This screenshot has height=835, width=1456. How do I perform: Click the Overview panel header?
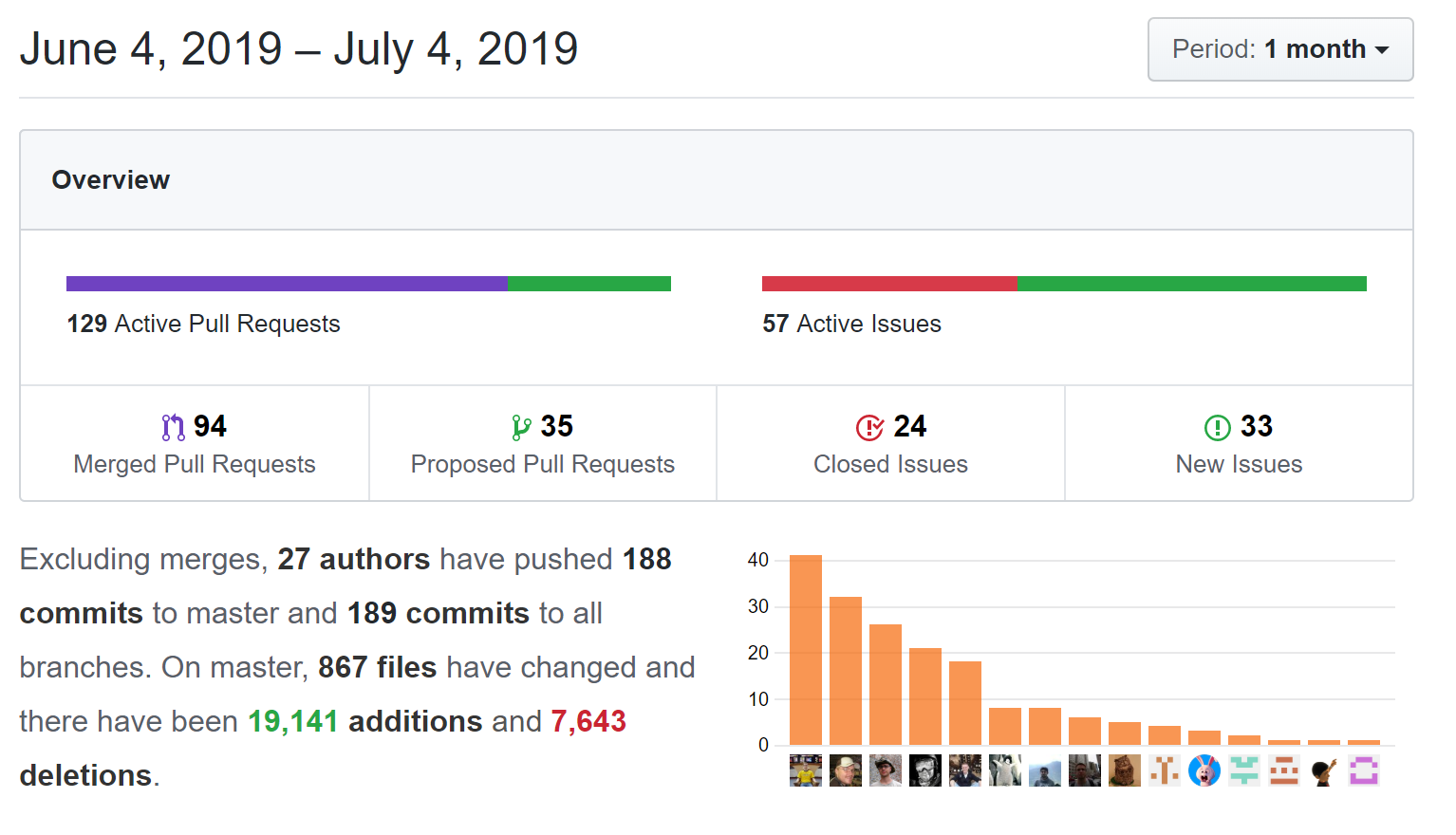[110, 179]
